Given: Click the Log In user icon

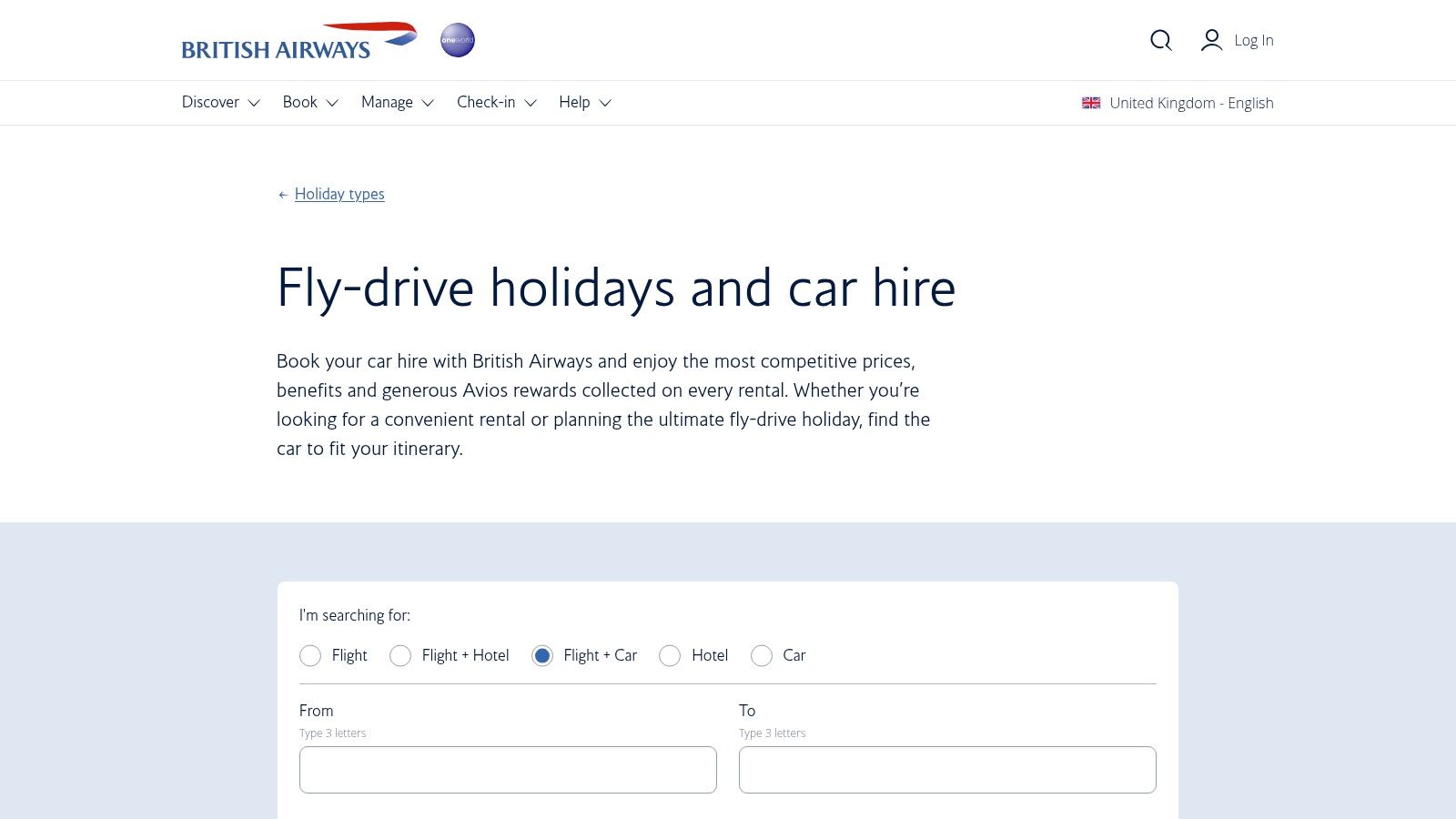Looking at the screenshot, I should click(x=1211, y=40).
